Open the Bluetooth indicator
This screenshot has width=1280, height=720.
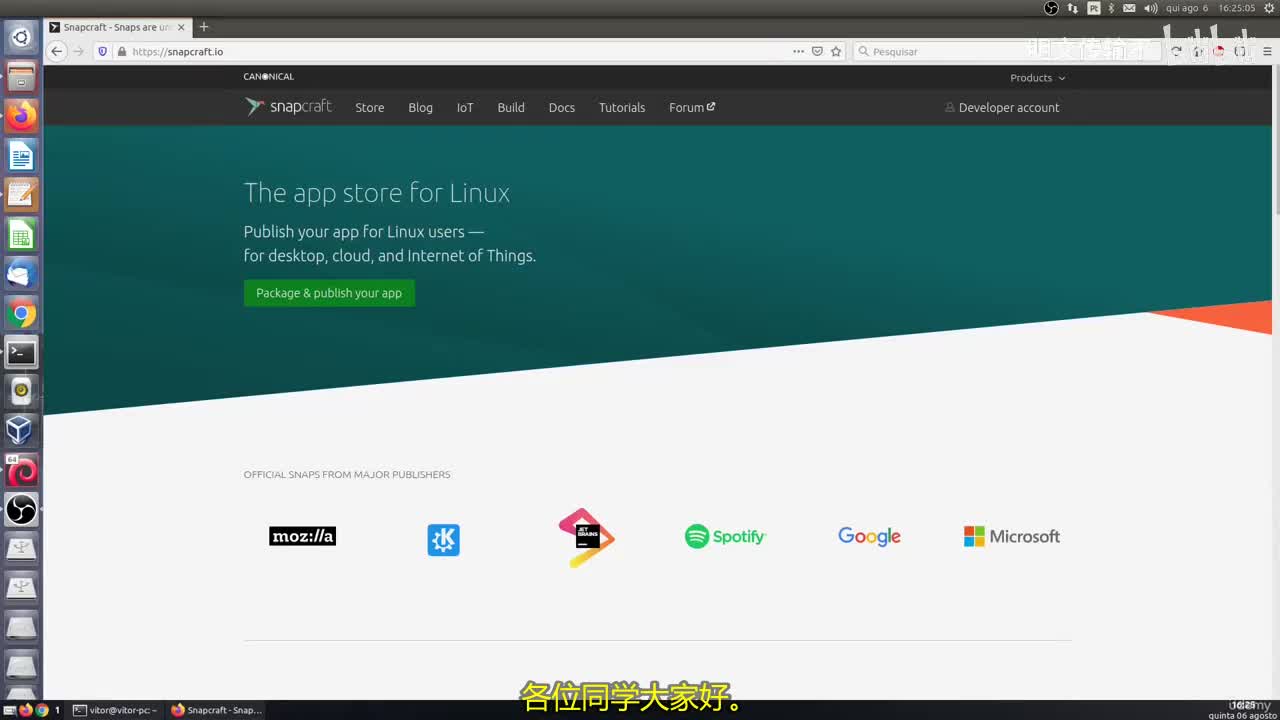[x=1111, y=8]
